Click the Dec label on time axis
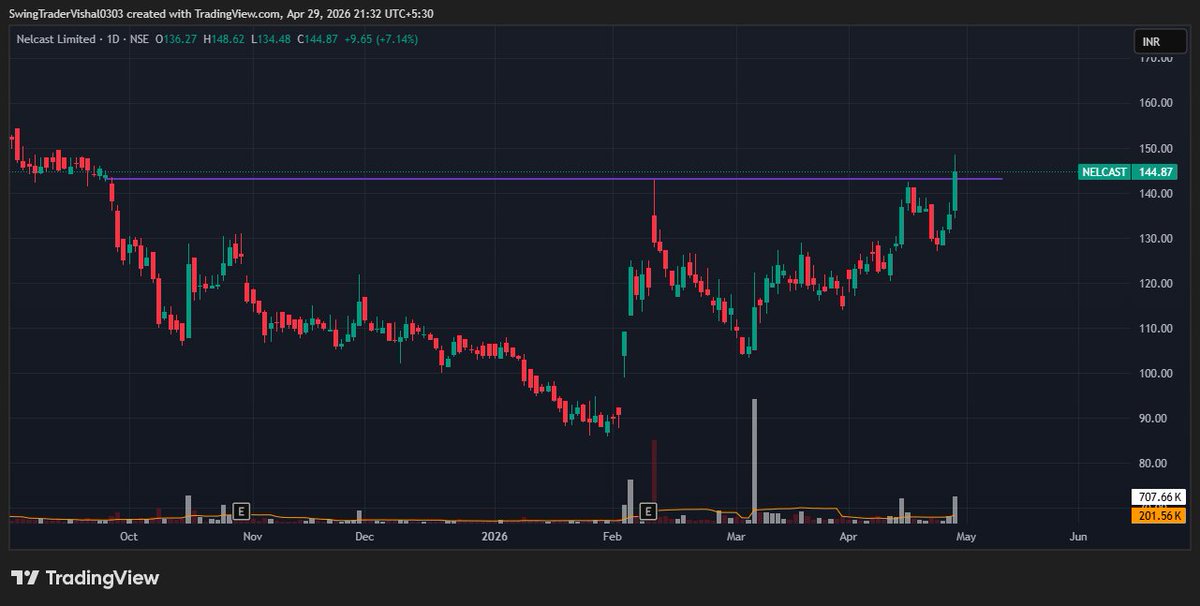This screenshot has width=1200, height=606. [364, 537]
